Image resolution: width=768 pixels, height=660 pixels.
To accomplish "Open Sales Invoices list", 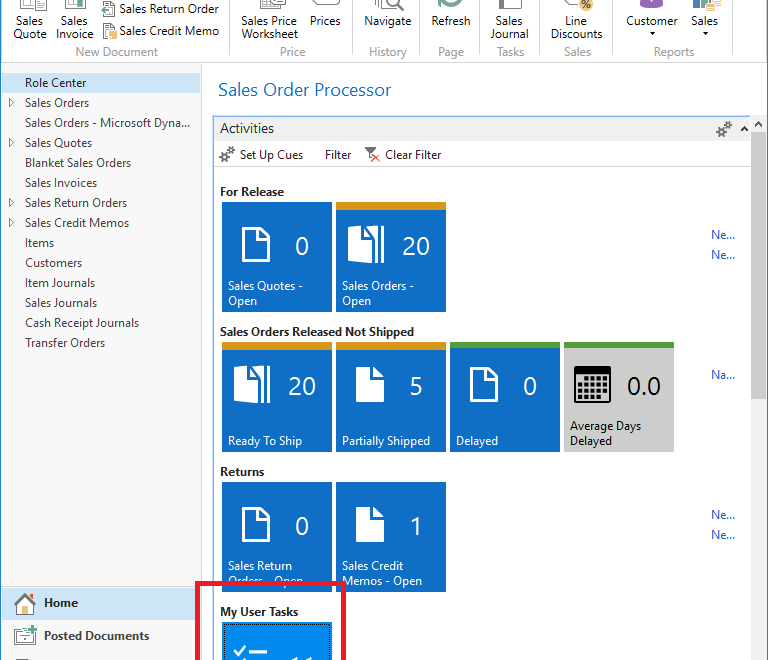I will [61, 183].
